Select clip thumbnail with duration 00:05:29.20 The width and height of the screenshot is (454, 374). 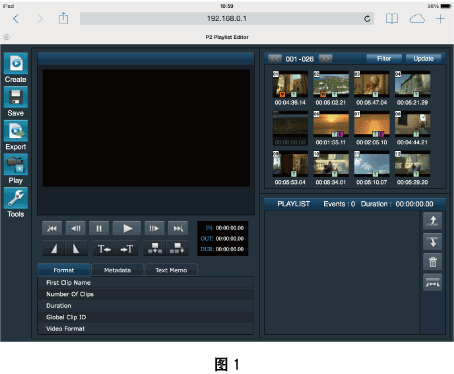pyautogui.click(x=412, y=164)
